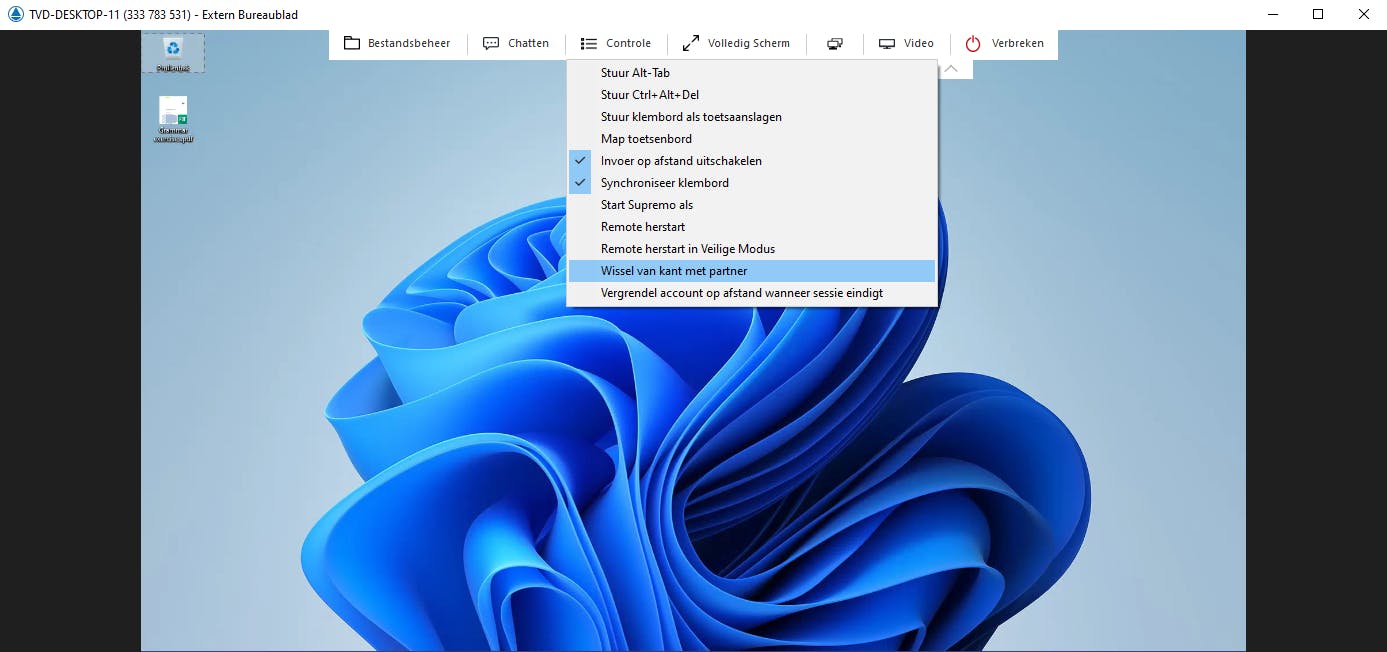Select the Prullenbak recycle bin desktop icon
Viewport: 1387px width, 652px height.
173,53
